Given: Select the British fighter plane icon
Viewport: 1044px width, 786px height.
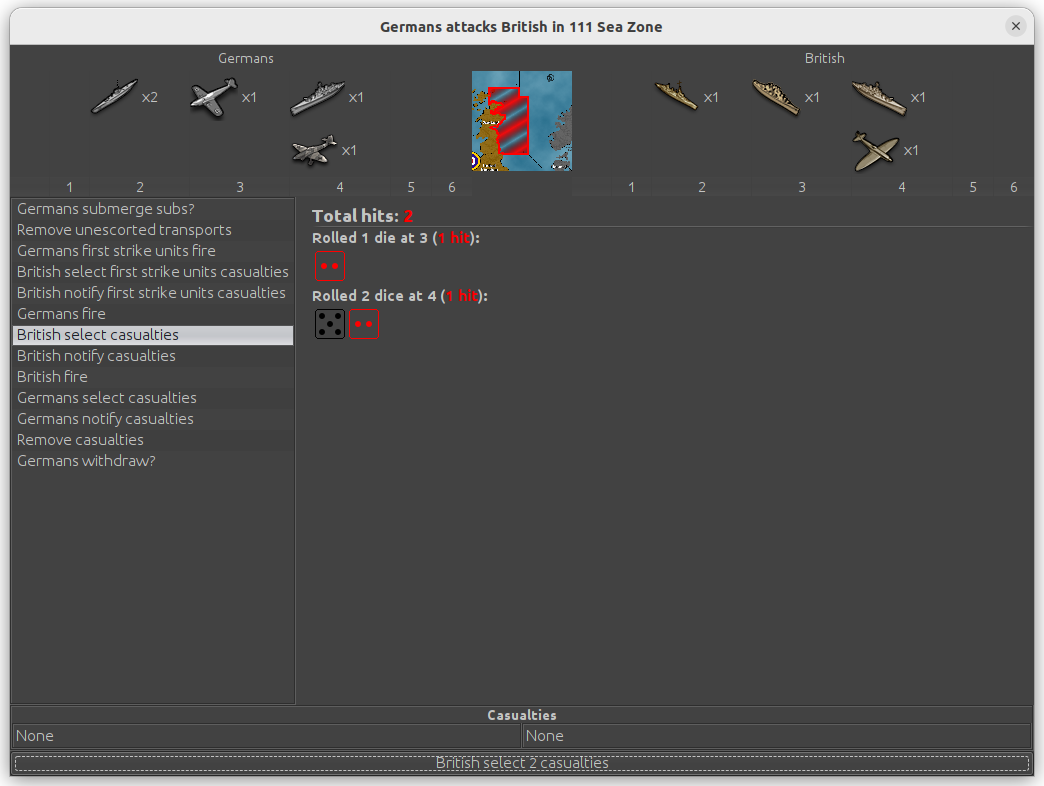Looking at the screenshot, I should point(875,150).
